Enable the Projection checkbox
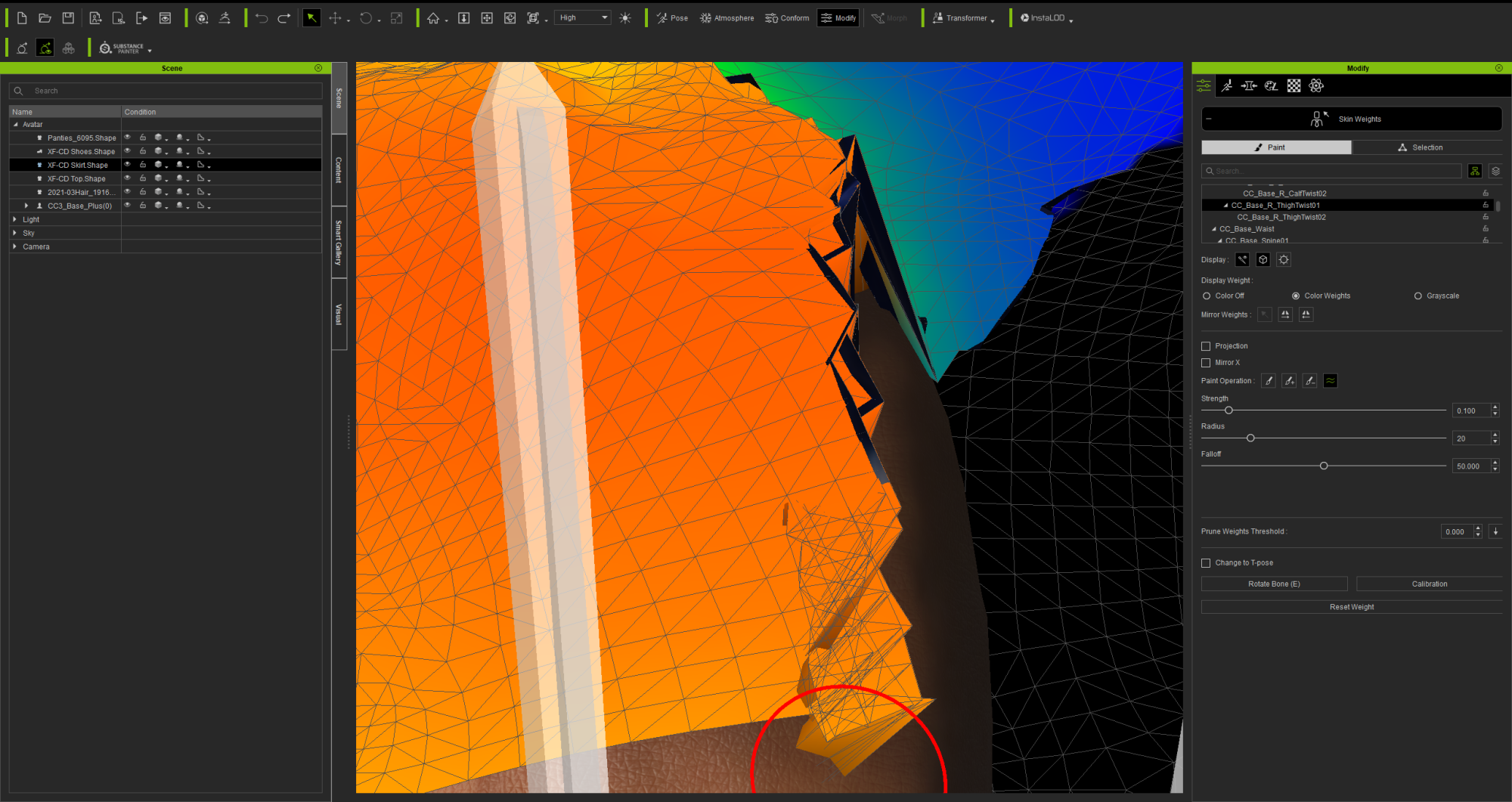 (x=1206, y=345)
